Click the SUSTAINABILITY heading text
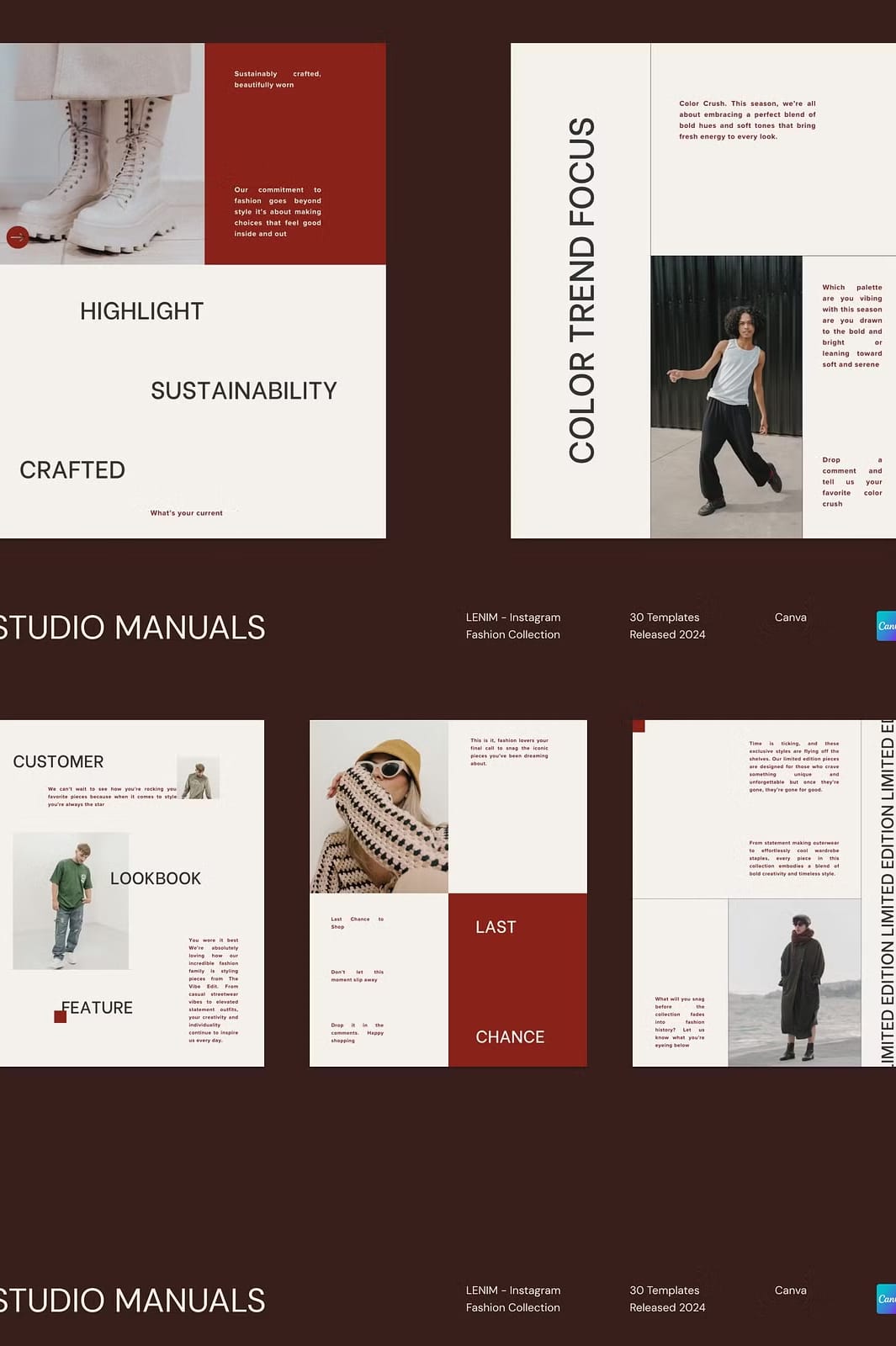This screenshot has width=896, height=1346. tap(244, 390)
